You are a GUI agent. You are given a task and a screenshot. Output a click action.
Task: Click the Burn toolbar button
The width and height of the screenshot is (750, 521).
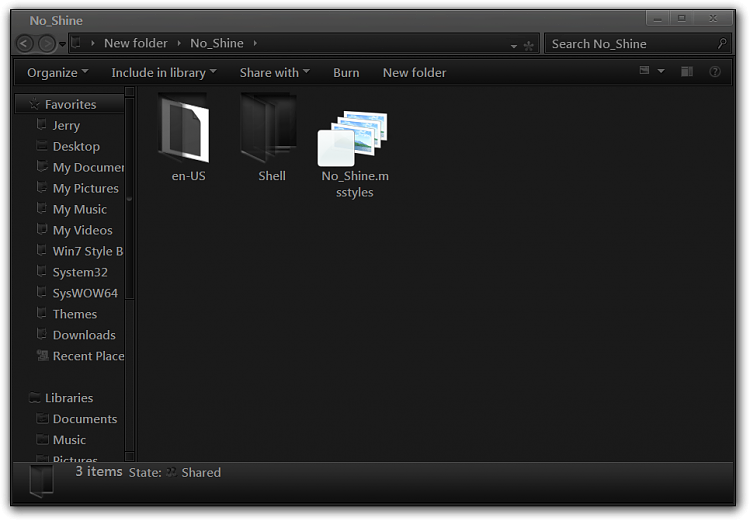(x=346, y=73)
